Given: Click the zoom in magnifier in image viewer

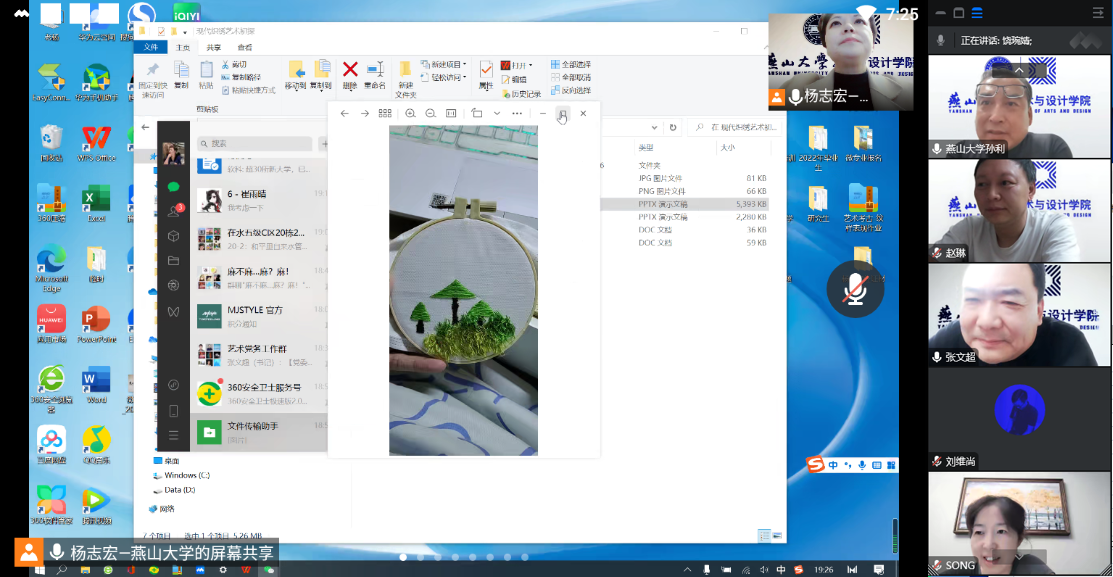Looking at the screenshot, I should [410, 114].
